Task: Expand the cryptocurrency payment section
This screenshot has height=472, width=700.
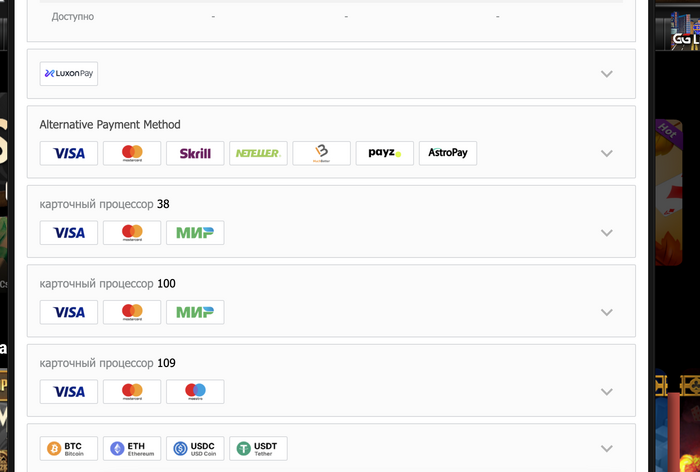Action: click(606, 449)
